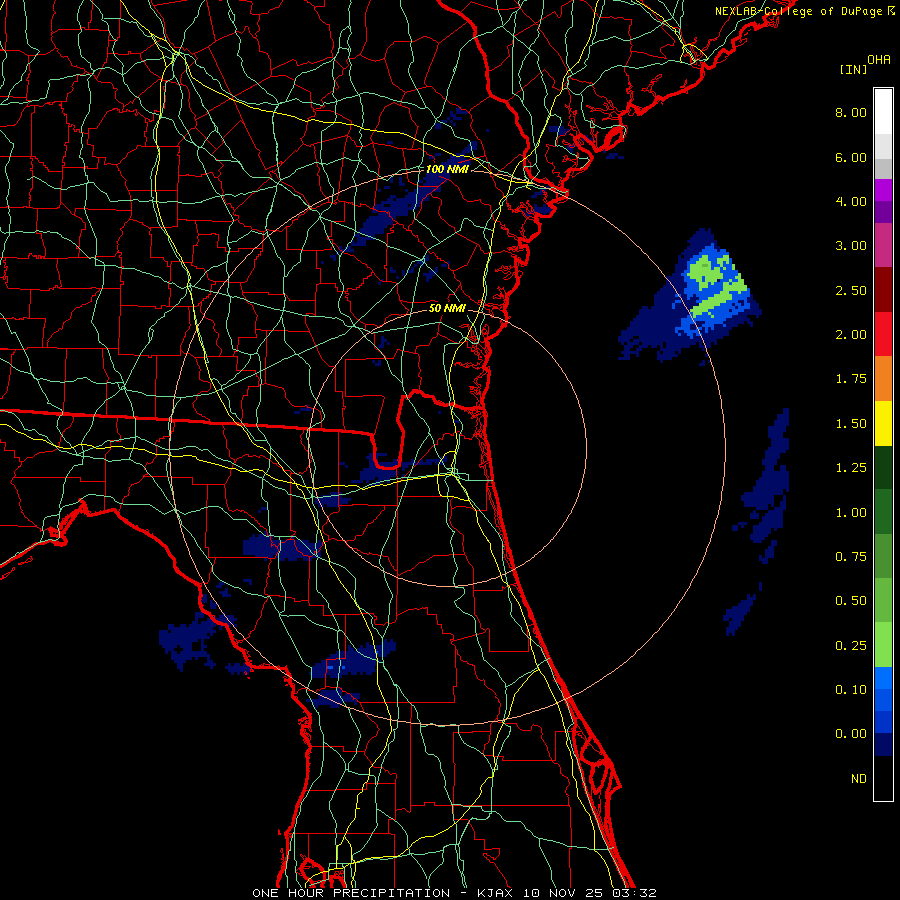Click the 2.00 legend value
Screen dimensions: 900x900
[x=851, y=335]
